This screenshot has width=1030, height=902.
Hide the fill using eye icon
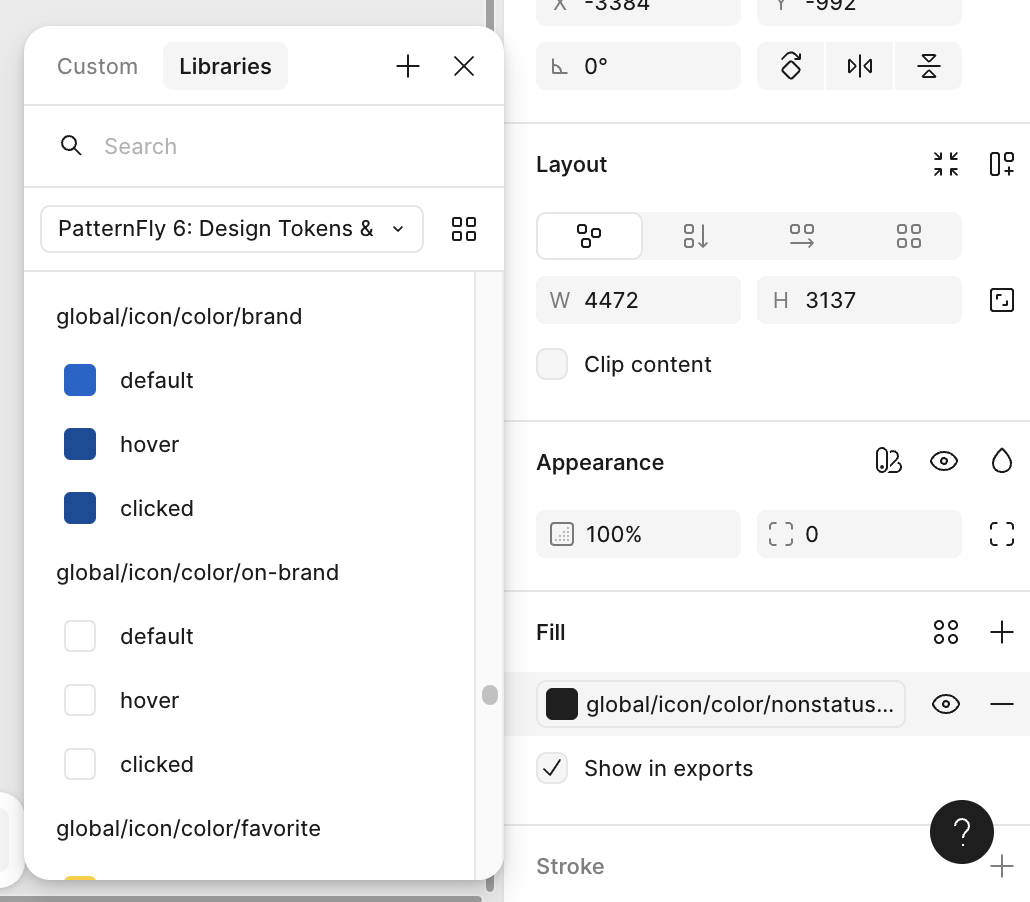(945, 704)
